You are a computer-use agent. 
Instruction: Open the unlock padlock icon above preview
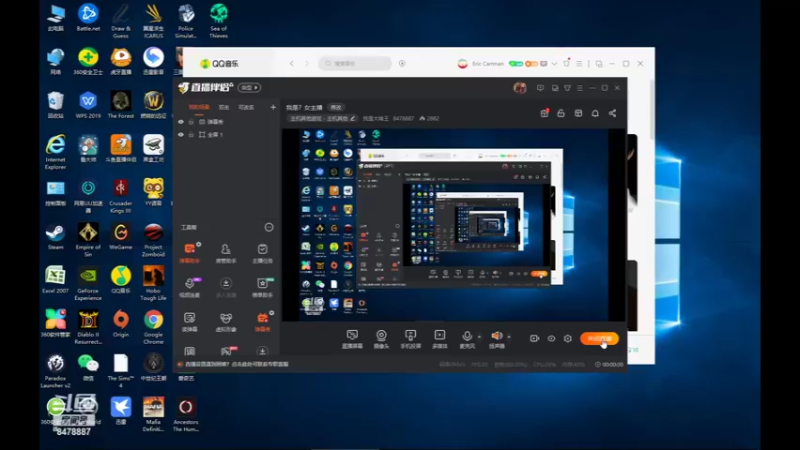coord(561,113)
